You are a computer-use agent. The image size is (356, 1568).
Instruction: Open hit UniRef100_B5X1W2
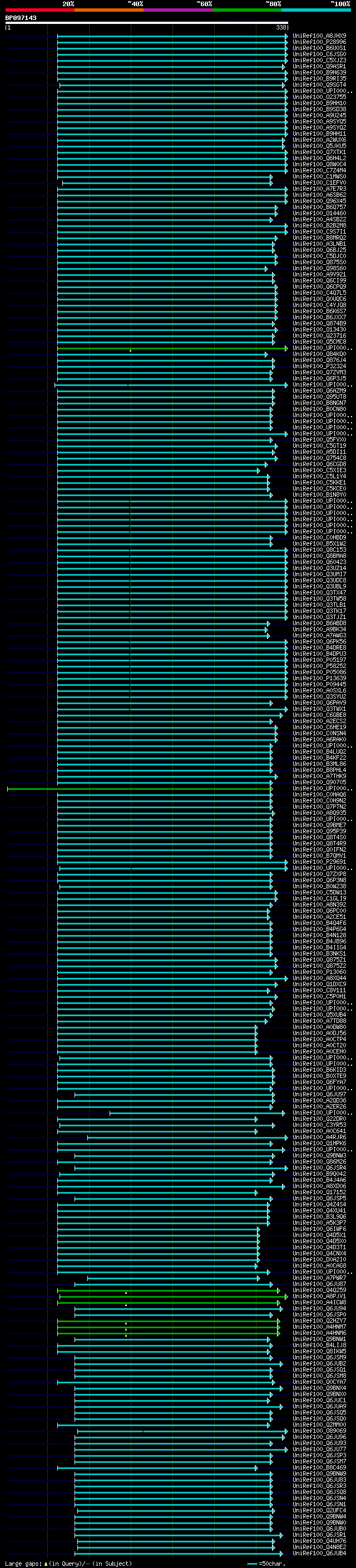coord(319,544)
